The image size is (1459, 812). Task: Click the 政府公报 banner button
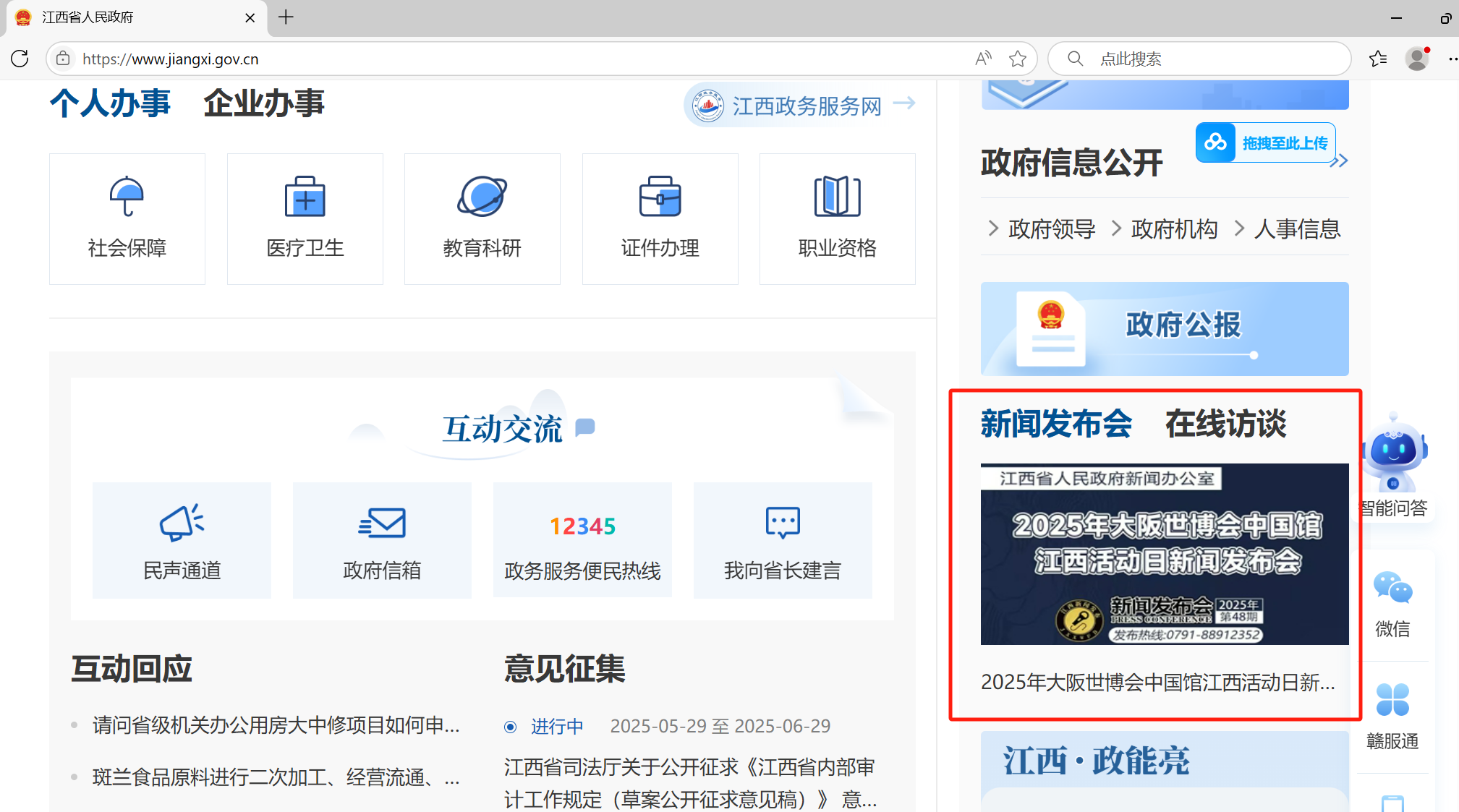1164,329
